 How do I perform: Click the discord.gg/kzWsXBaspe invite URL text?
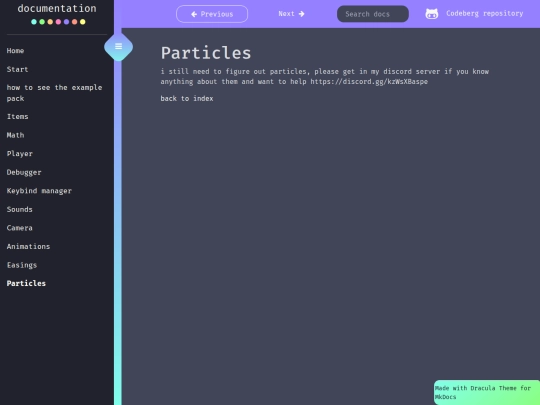tap(369, 82)
